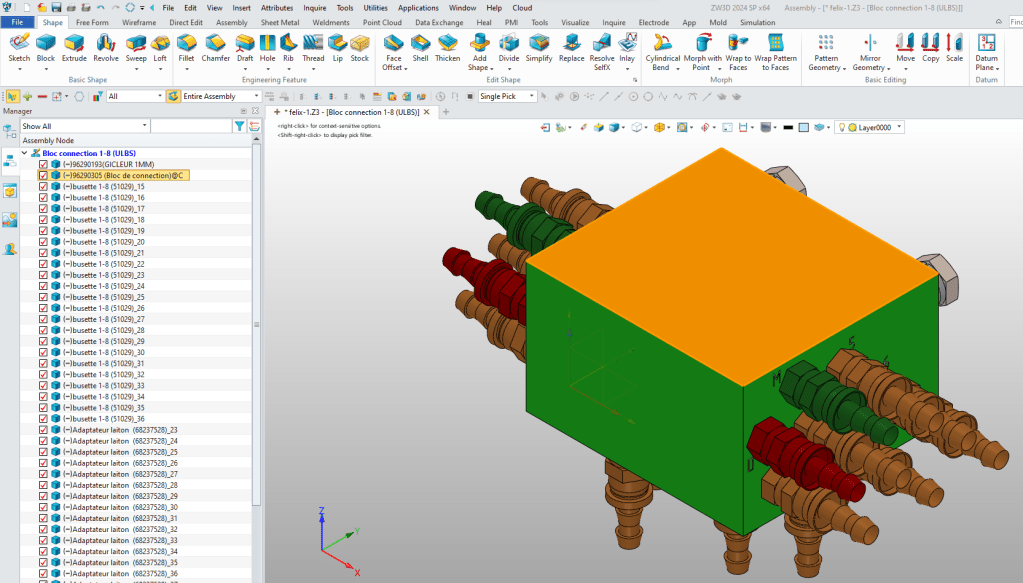Viewport: 1023px width, 583px height.
Task: Uncheck the 96290193 (GICLEUR 1MM) component checkbox
Action: click(x=43, y=164)
